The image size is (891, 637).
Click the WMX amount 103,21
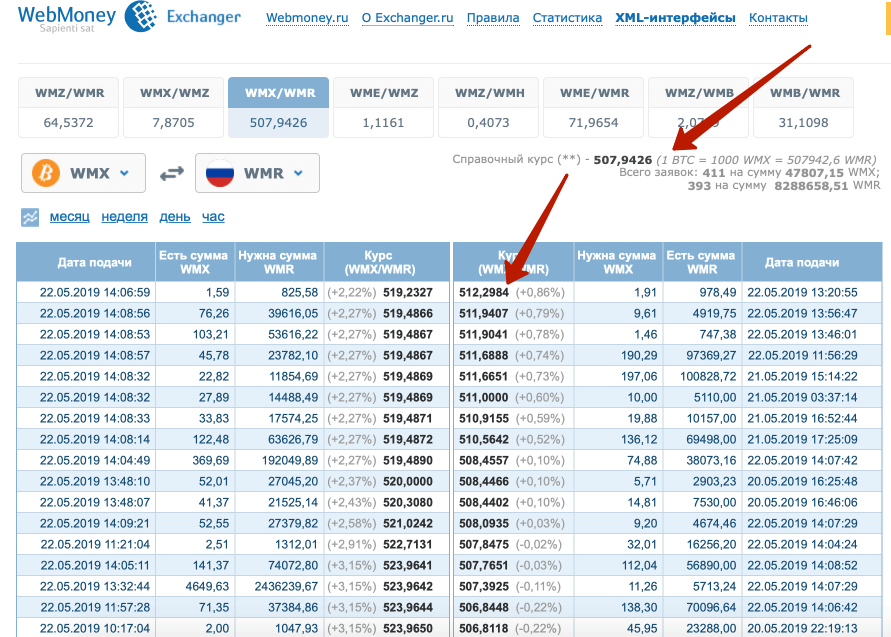click(x=211, y=335)
